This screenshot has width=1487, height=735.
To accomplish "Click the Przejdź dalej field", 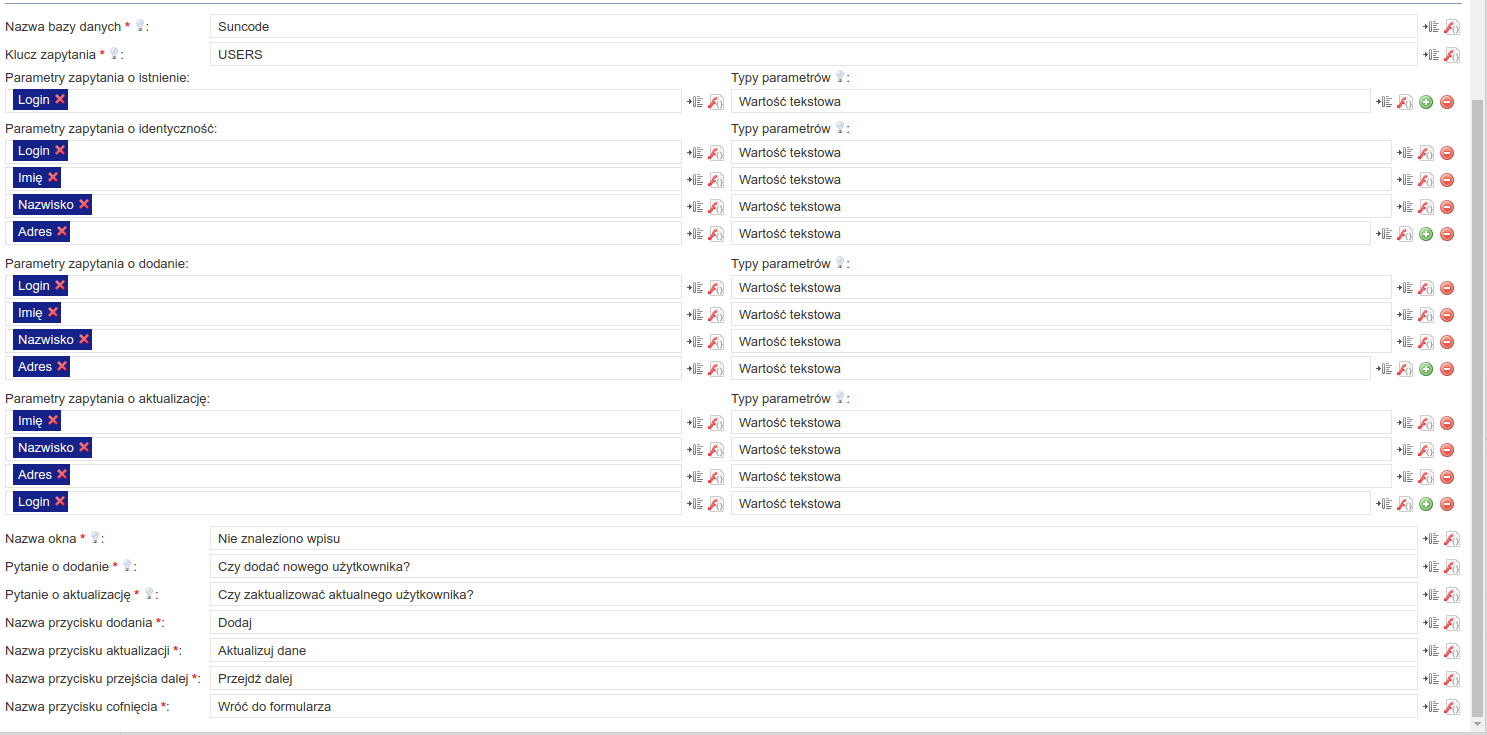I will click(x=814, y=679).
